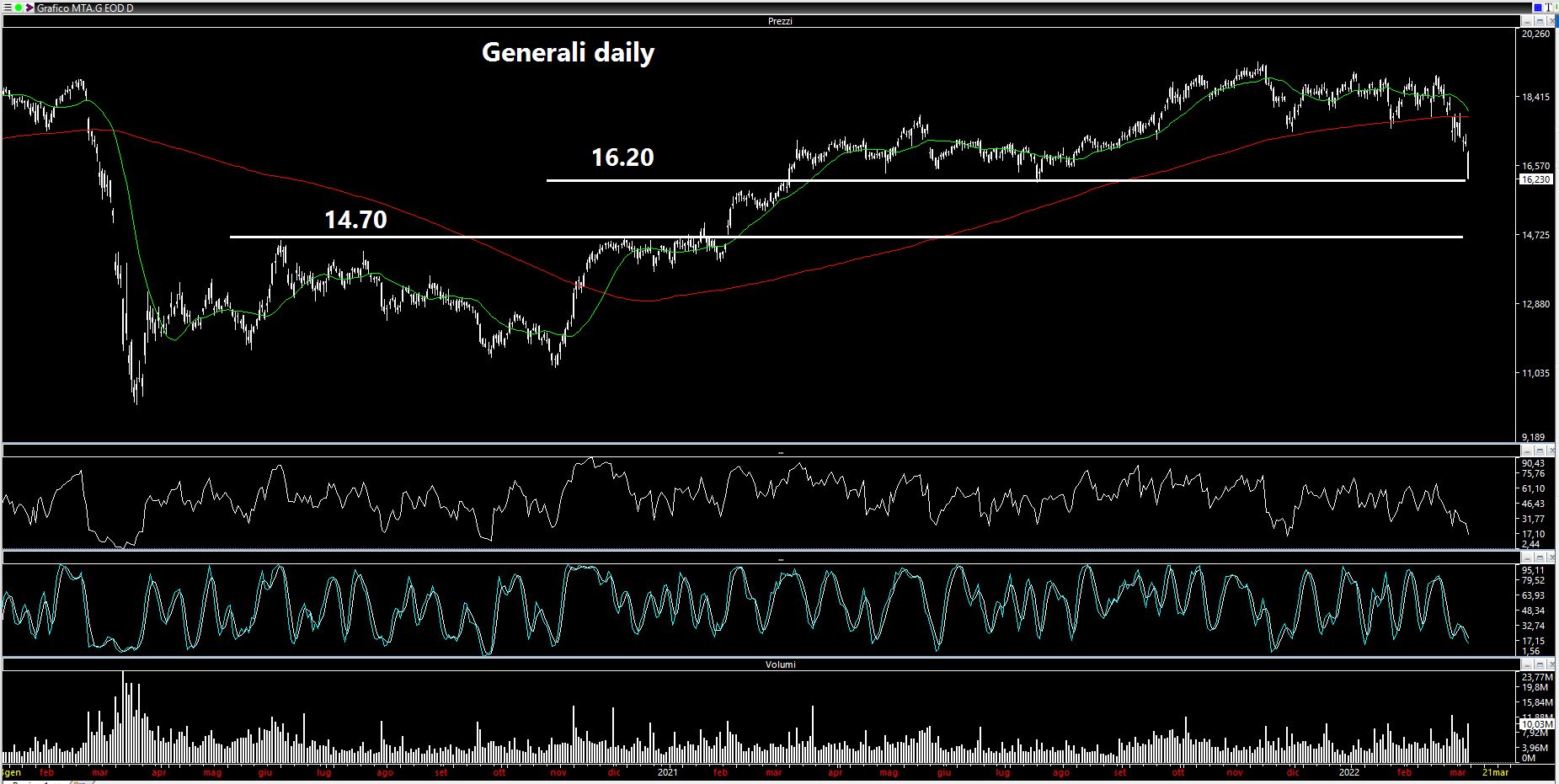Click the '95,11' stochastic scale value
The width and height of the screenshot is (1559, 784).
coord(1534,570)
